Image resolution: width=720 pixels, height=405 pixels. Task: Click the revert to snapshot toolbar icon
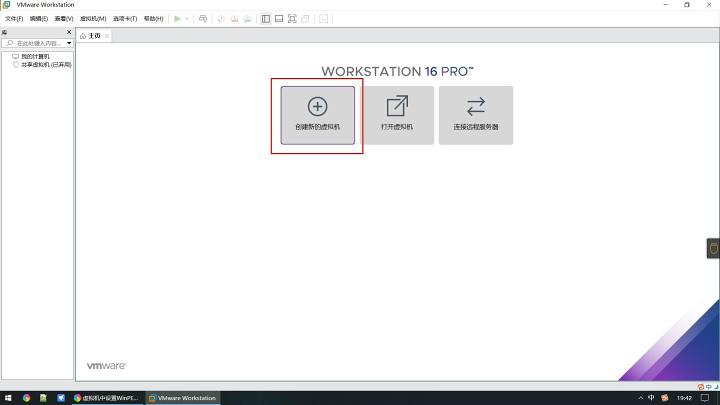pos(235,19)
